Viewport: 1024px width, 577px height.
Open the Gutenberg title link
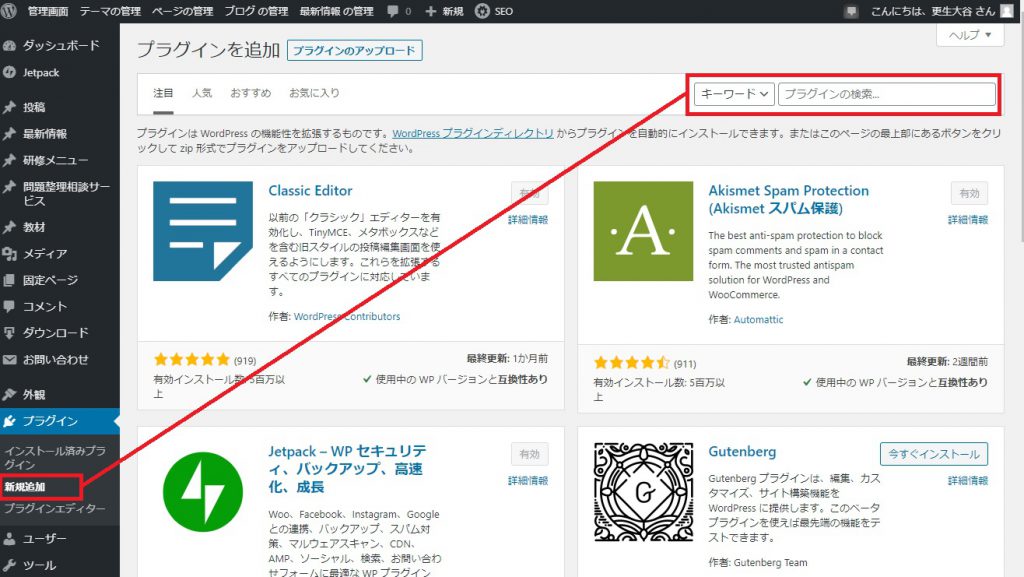click(x=743, y=452)
